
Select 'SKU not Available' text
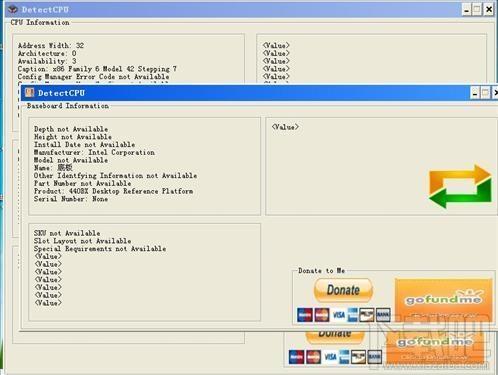click(x=67, y=233)
